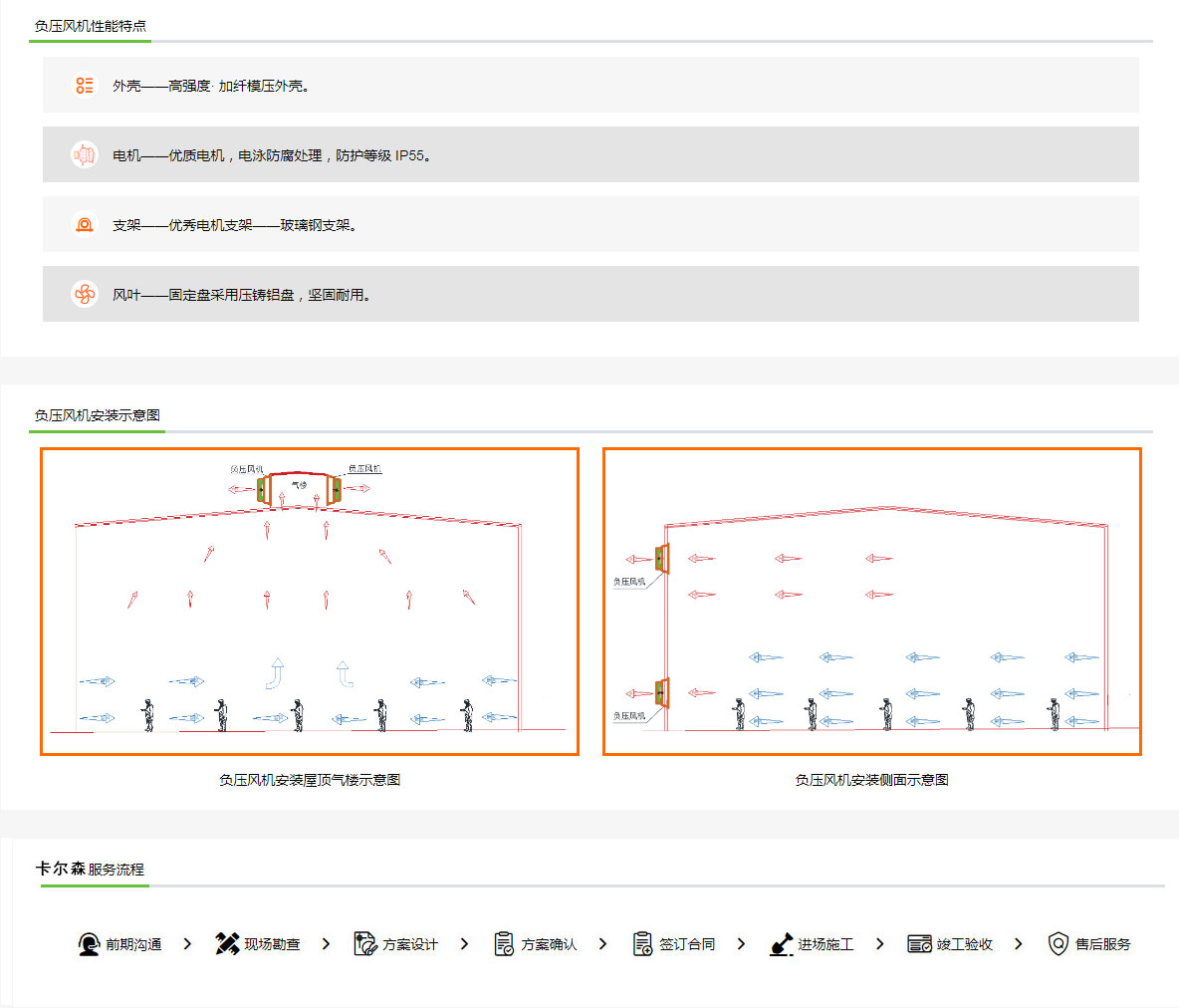Open the side installation diagram image
Viewport: 1179px width, 1008px height.
(x=872, y=602)
